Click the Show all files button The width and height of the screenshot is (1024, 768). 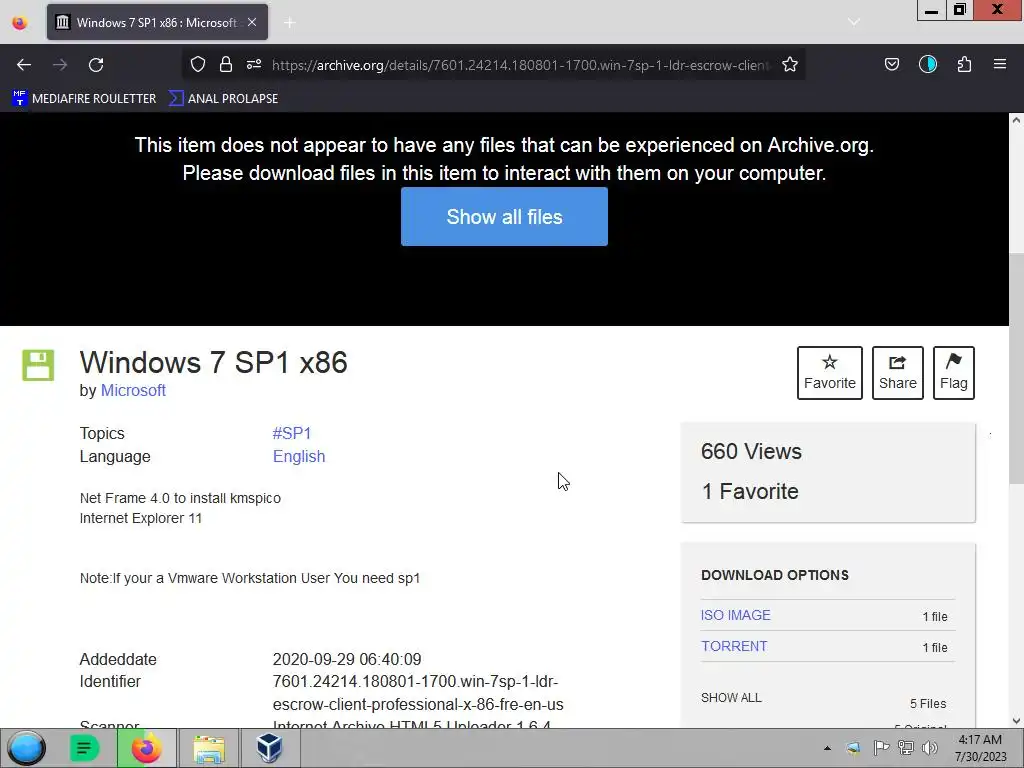click(504, 217)
